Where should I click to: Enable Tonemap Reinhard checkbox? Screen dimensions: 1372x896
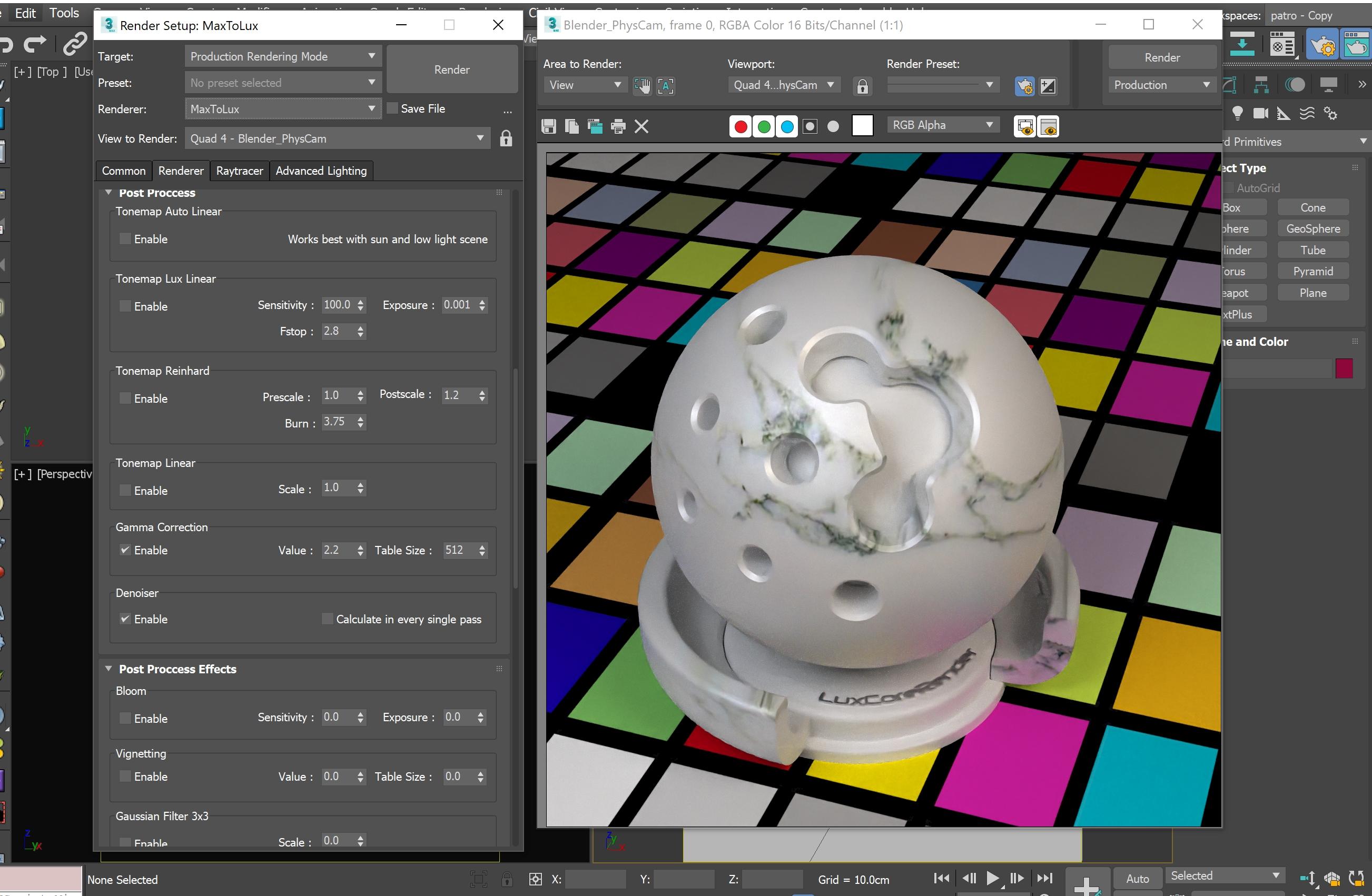125,398
